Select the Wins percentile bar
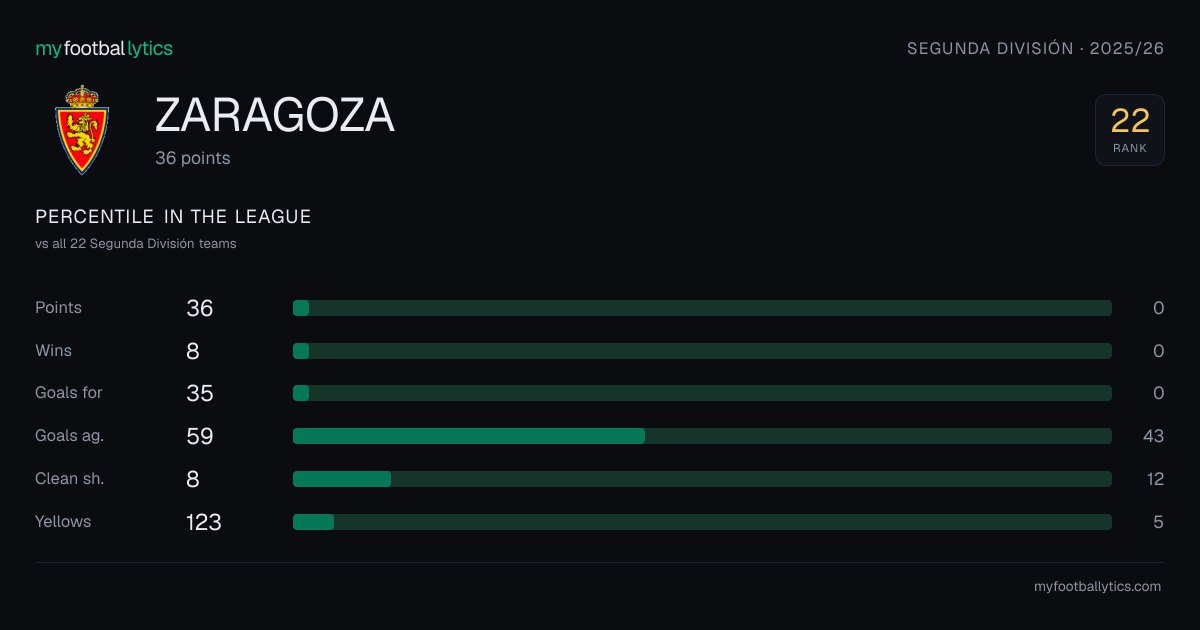This screenshot has width=1200, height=630. pyautogui.click(x=702, y=351)
